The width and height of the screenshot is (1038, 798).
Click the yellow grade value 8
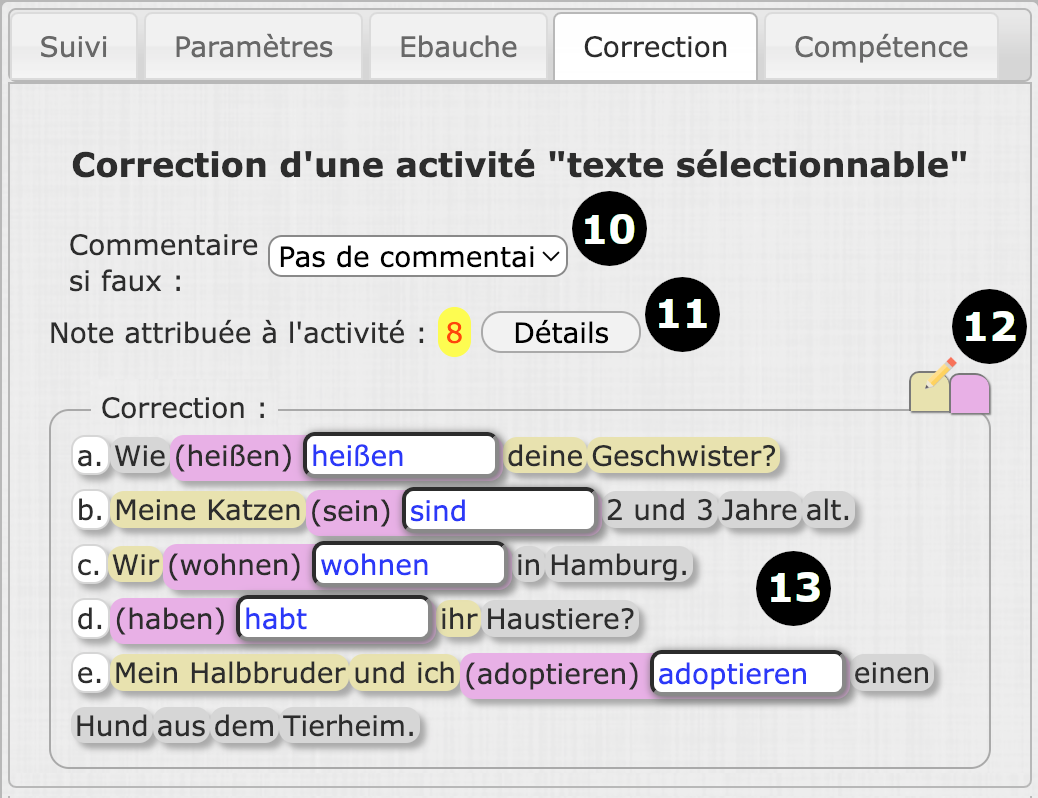pyautogui.click(x=454, y=333)
